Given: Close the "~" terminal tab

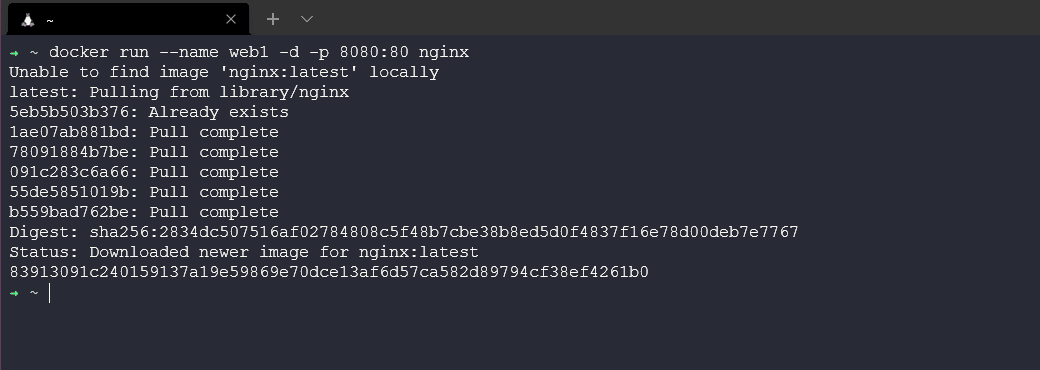Looking at the screenshot, I should 231,19.
